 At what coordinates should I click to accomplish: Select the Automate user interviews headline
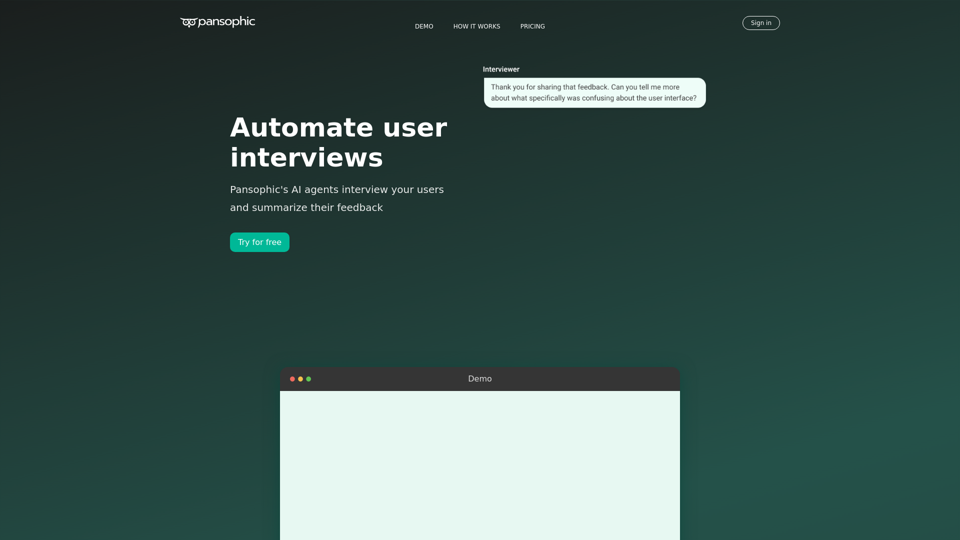(x=339, y=142)
